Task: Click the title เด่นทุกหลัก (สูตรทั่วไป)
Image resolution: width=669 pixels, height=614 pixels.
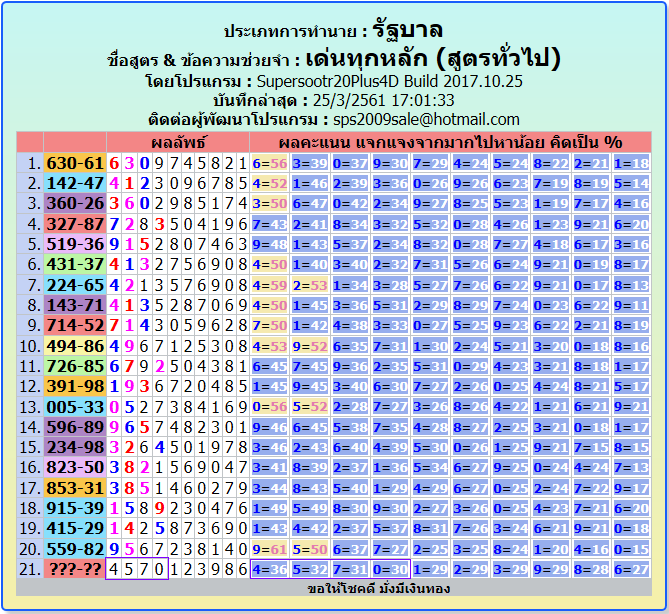Action: pos(433,58)
